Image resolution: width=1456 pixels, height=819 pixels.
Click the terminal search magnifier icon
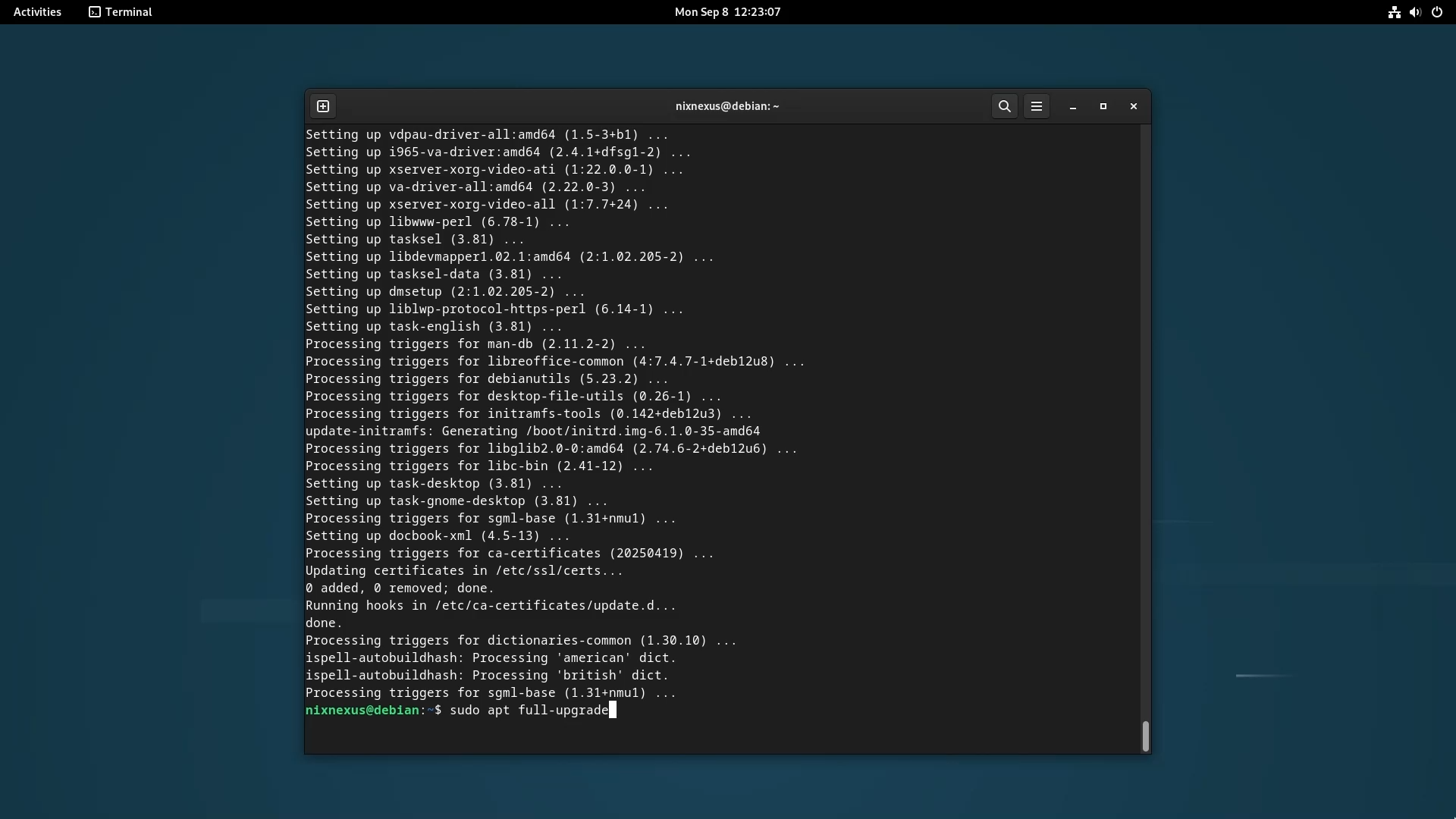pos(1005,106)
